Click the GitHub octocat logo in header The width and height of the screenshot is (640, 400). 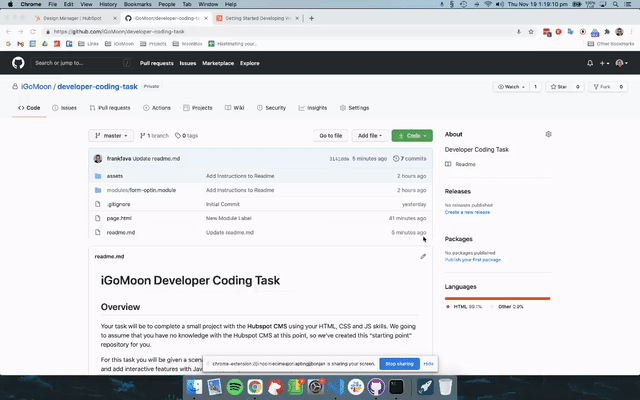18,63
